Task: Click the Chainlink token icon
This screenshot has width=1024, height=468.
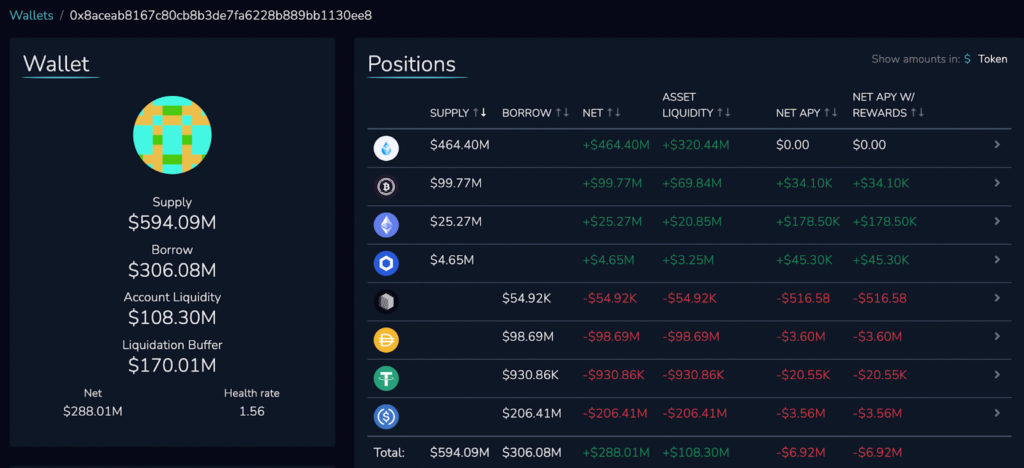Action: (386, 263)
